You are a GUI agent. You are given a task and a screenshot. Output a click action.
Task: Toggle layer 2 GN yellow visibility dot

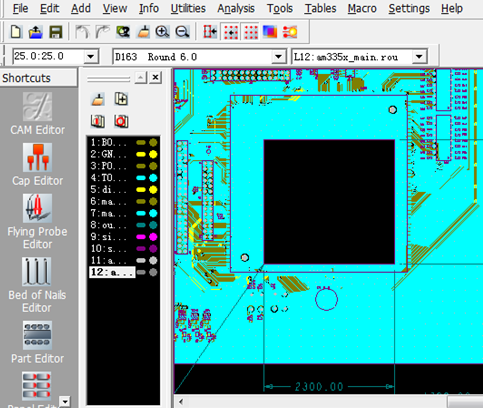pyautogui.click(x=153, y=154)
